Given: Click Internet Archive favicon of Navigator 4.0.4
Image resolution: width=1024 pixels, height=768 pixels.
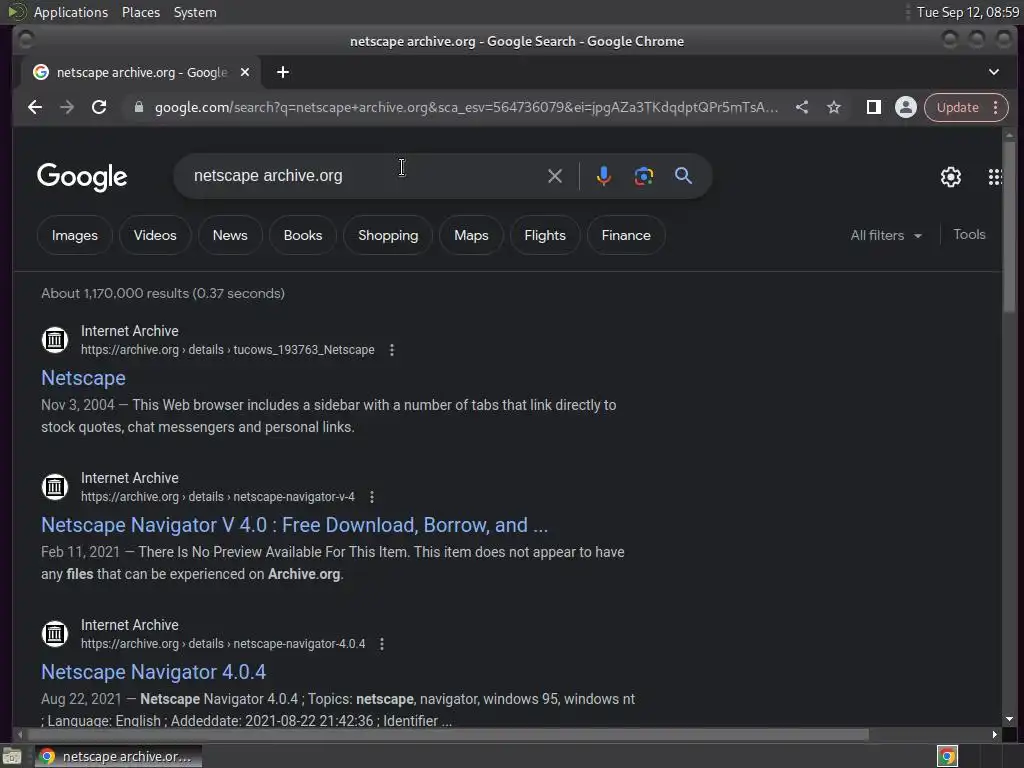Looking at the screenshot, I should [x=55, y=634].
